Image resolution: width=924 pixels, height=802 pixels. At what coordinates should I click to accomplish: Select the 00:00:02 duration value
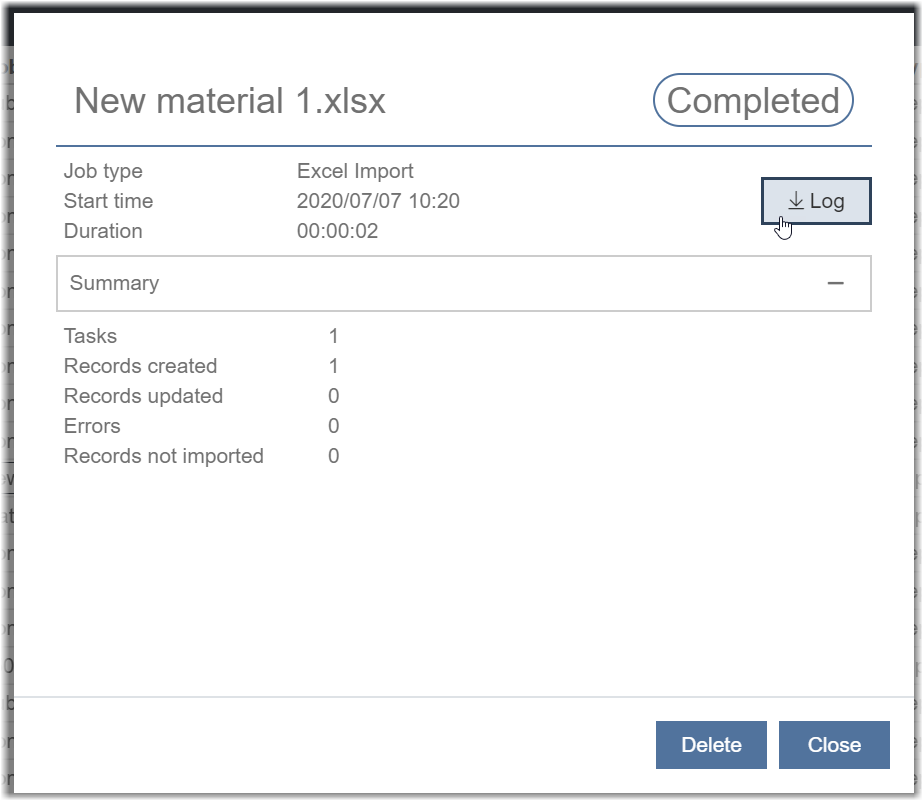[x=337, y=231]
